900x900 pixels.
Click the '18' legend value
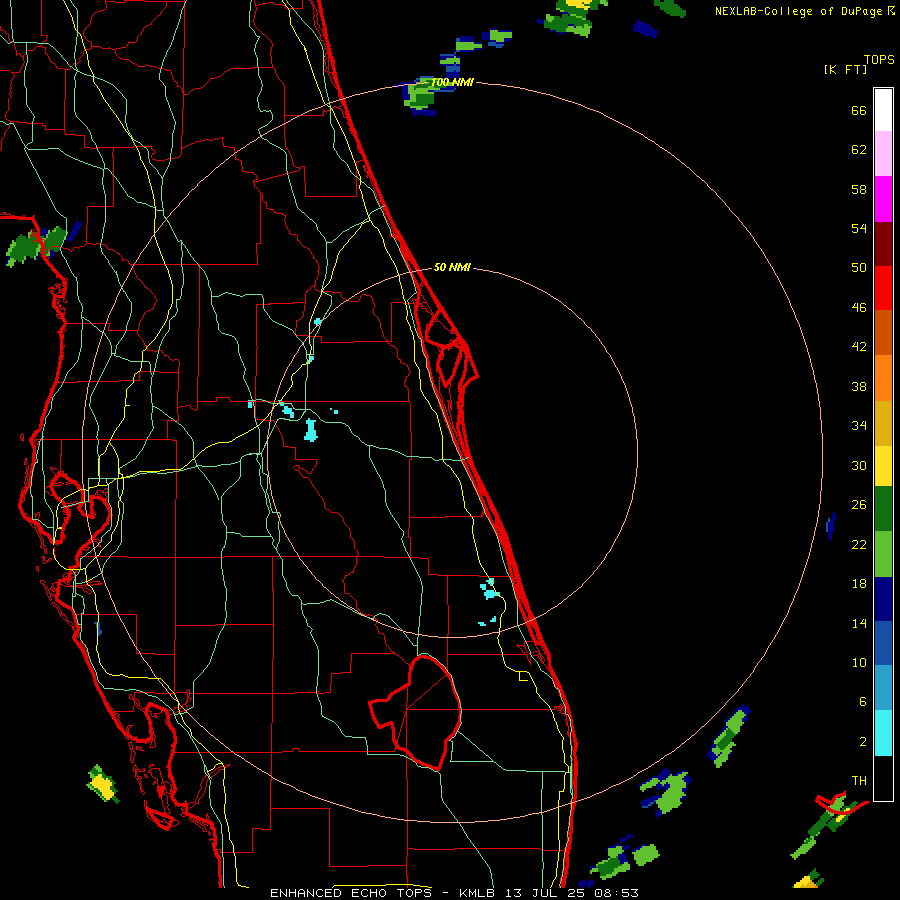click(x=859, y=584)
